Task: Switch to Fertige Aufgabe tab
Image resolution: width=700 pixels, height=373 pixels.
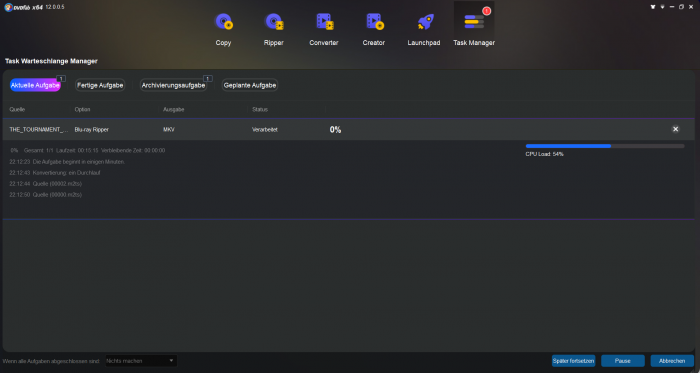Action: click(100, 85)
